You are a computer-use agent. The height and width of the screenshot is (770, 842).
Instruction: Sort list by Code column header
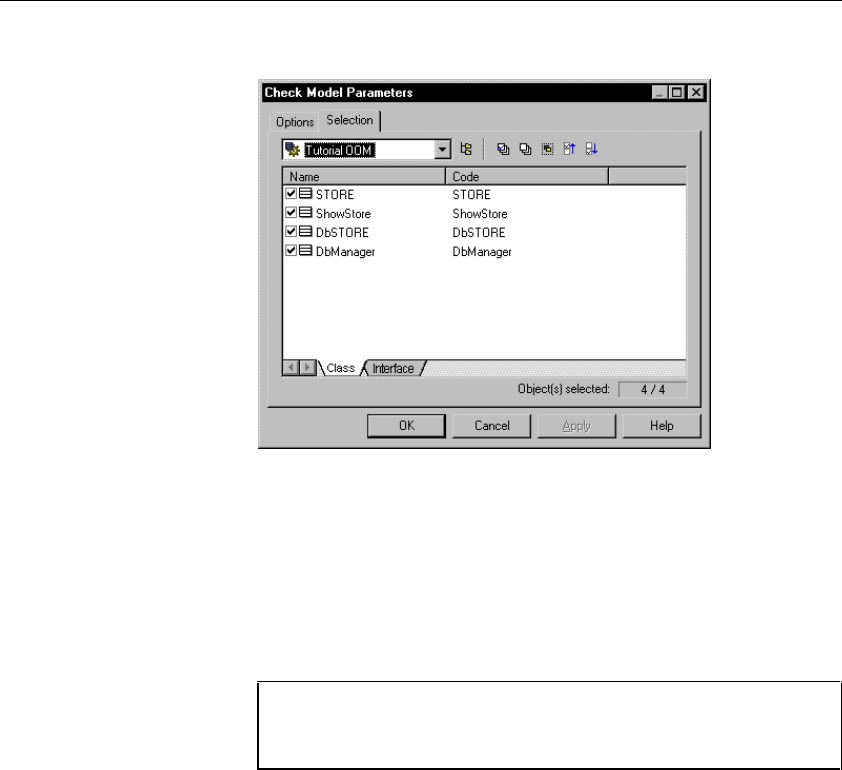tap(527, 176)
